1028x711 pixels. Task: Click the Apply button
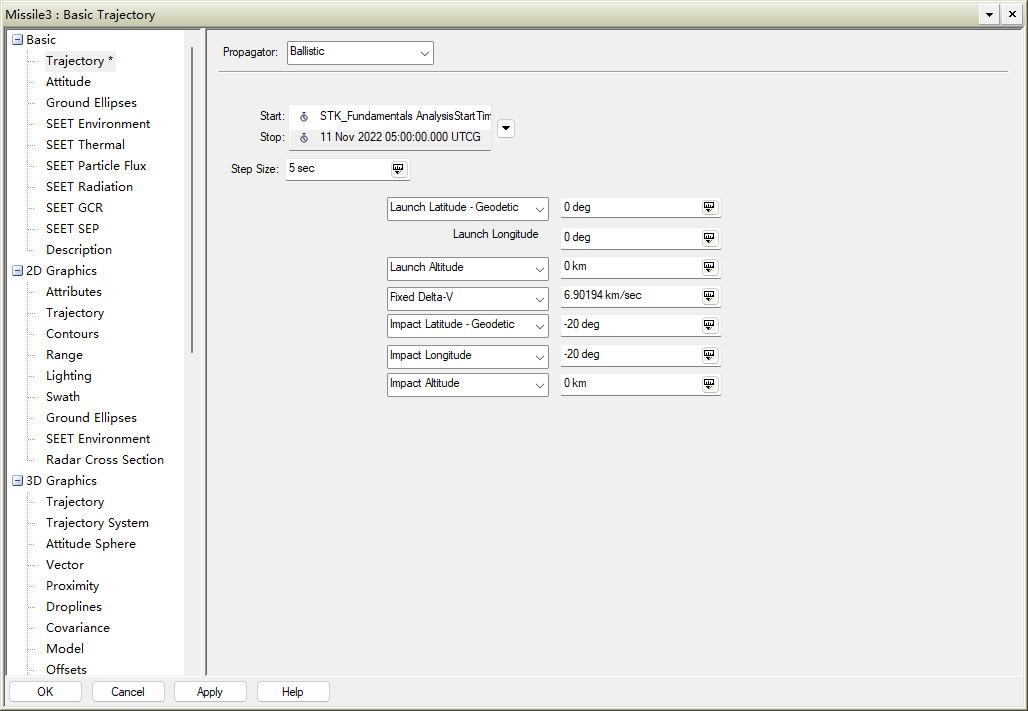210,691
